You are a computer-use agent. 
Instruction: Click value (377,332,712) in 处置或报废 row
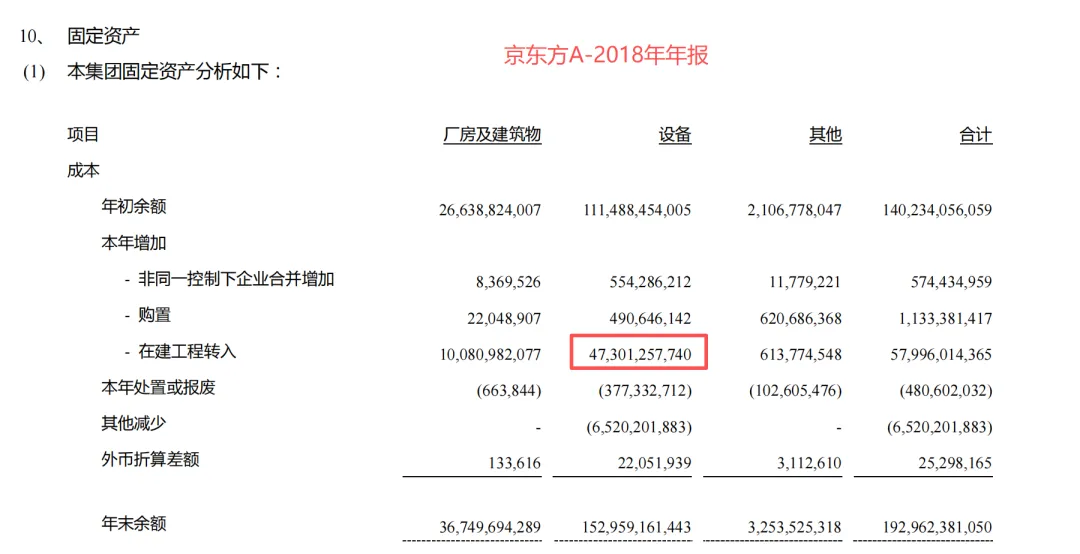click(x=645, y=391)
